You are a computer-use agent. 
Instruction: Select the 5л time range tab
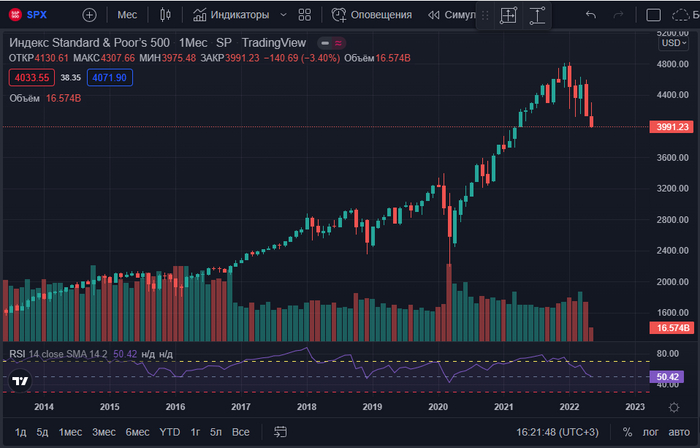(x=215, y=432)
